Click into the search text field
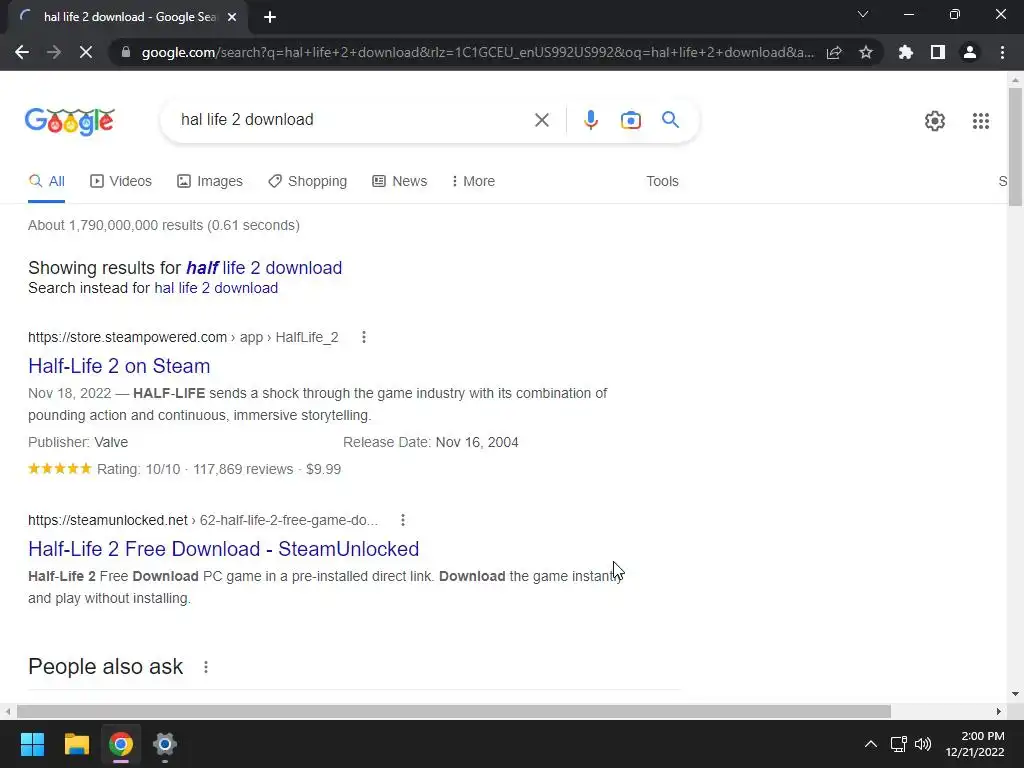 [x=353, y=120]
